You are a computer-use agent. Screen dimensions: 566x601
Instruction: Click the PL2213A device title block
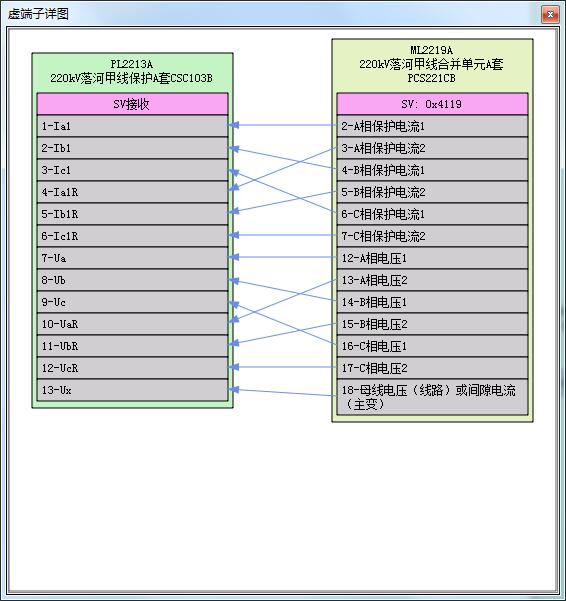pos(131,71)
